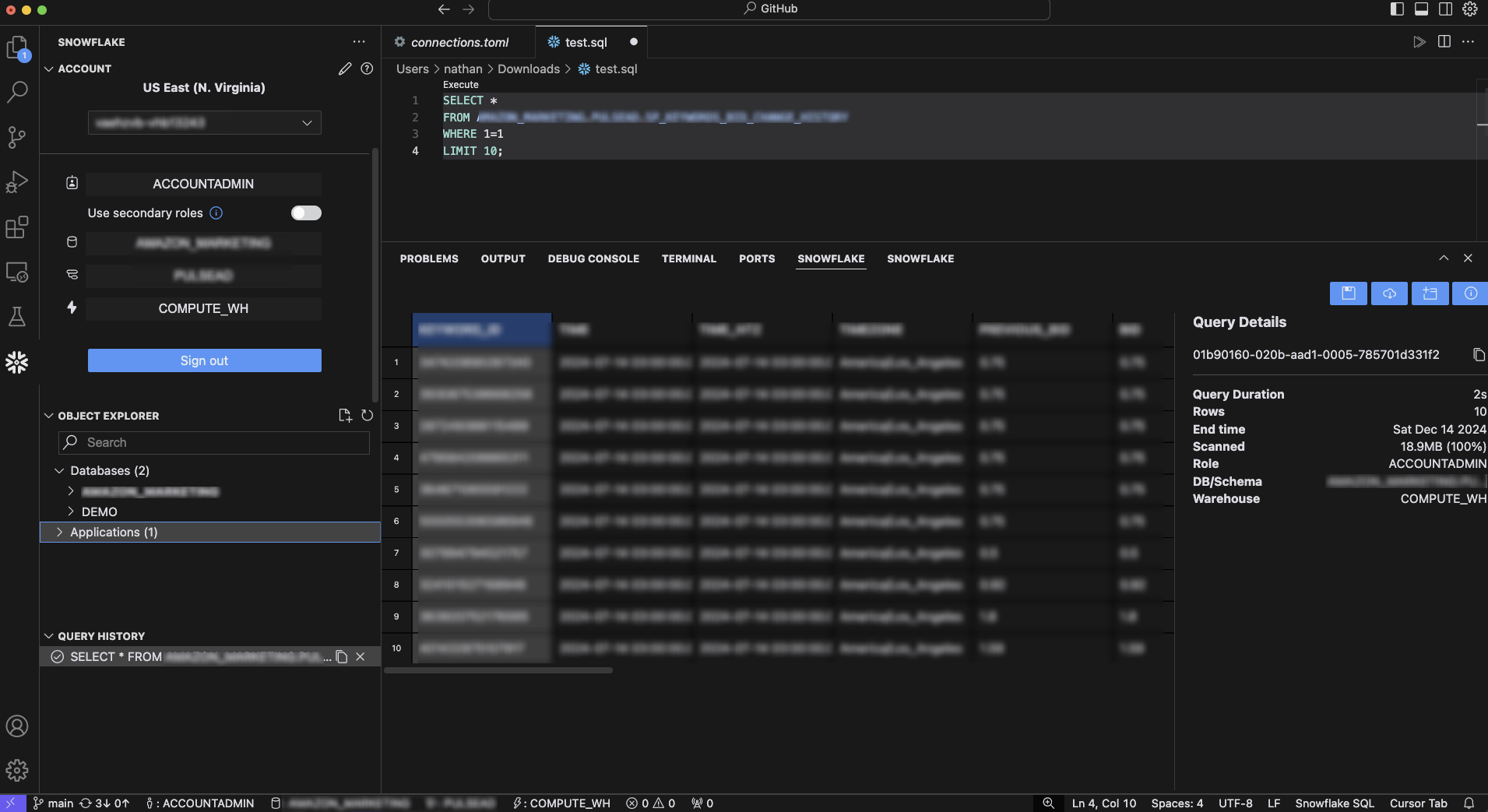The image size is (1488, 812).
Task: Collapse the Databases tree node
Action: (x=59, y=470)
